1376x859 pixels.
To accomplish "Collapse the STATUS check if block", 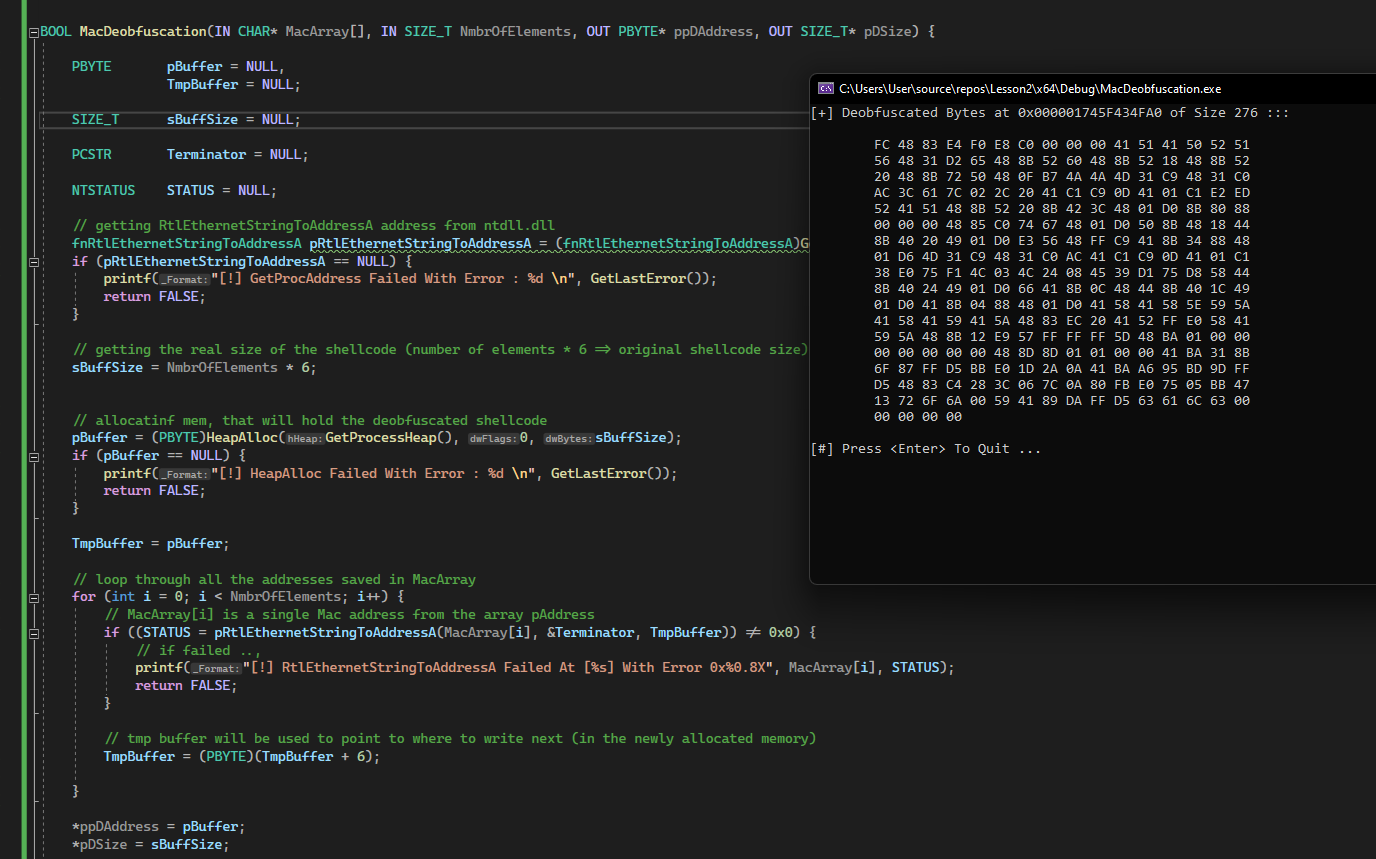I will [x=34, y=633].
